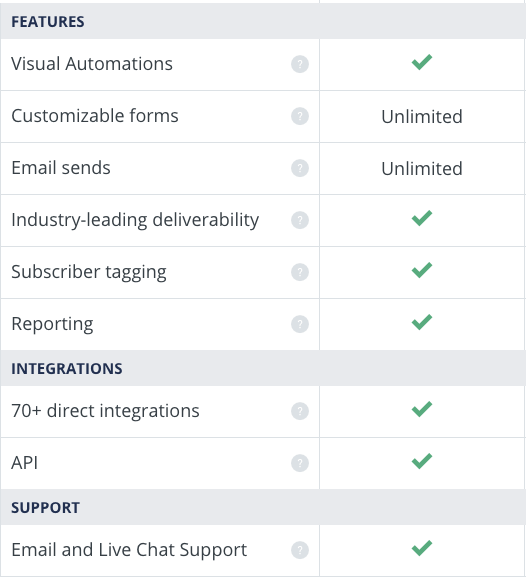The image size is (526, 577).
Task: Show the API help tooltip icon
Action: [x=300, y=463]
